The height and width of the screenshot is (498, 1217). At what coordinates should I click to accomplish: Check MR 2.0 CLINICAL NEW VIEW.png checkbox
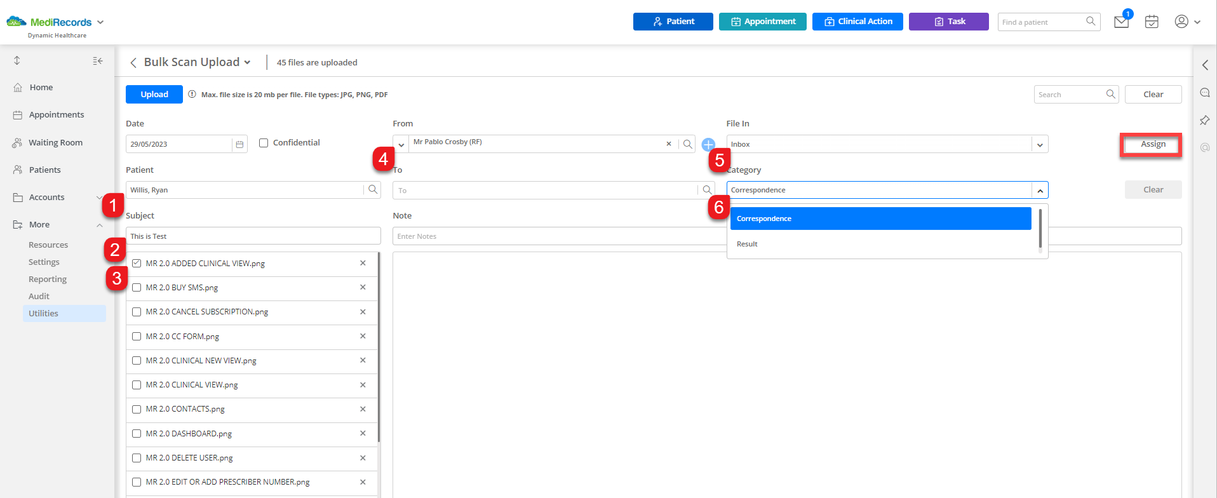coord(137,360)
